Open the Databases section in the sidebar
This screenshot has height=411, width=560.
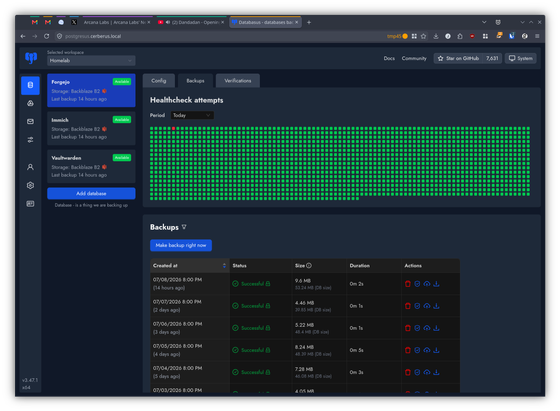click(30, 85)
